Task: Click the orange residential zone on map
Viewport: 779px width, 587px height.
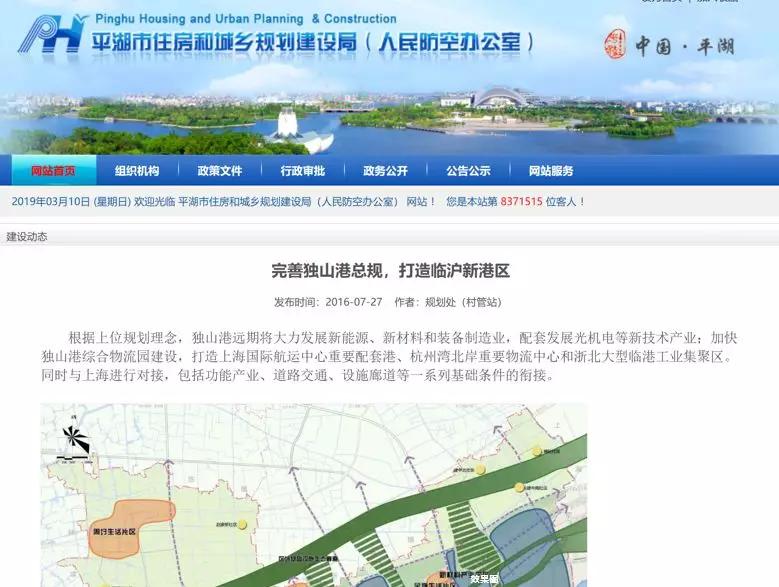Action: tap(131, 529)
